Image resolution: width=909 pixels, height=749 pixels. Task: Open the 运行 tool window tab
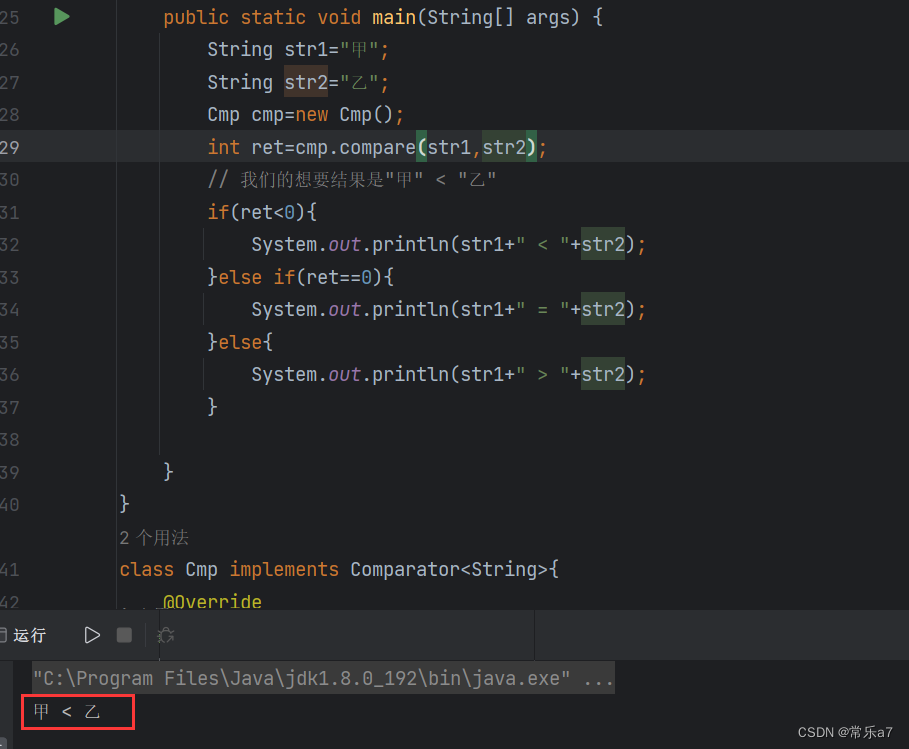(29, 635)
